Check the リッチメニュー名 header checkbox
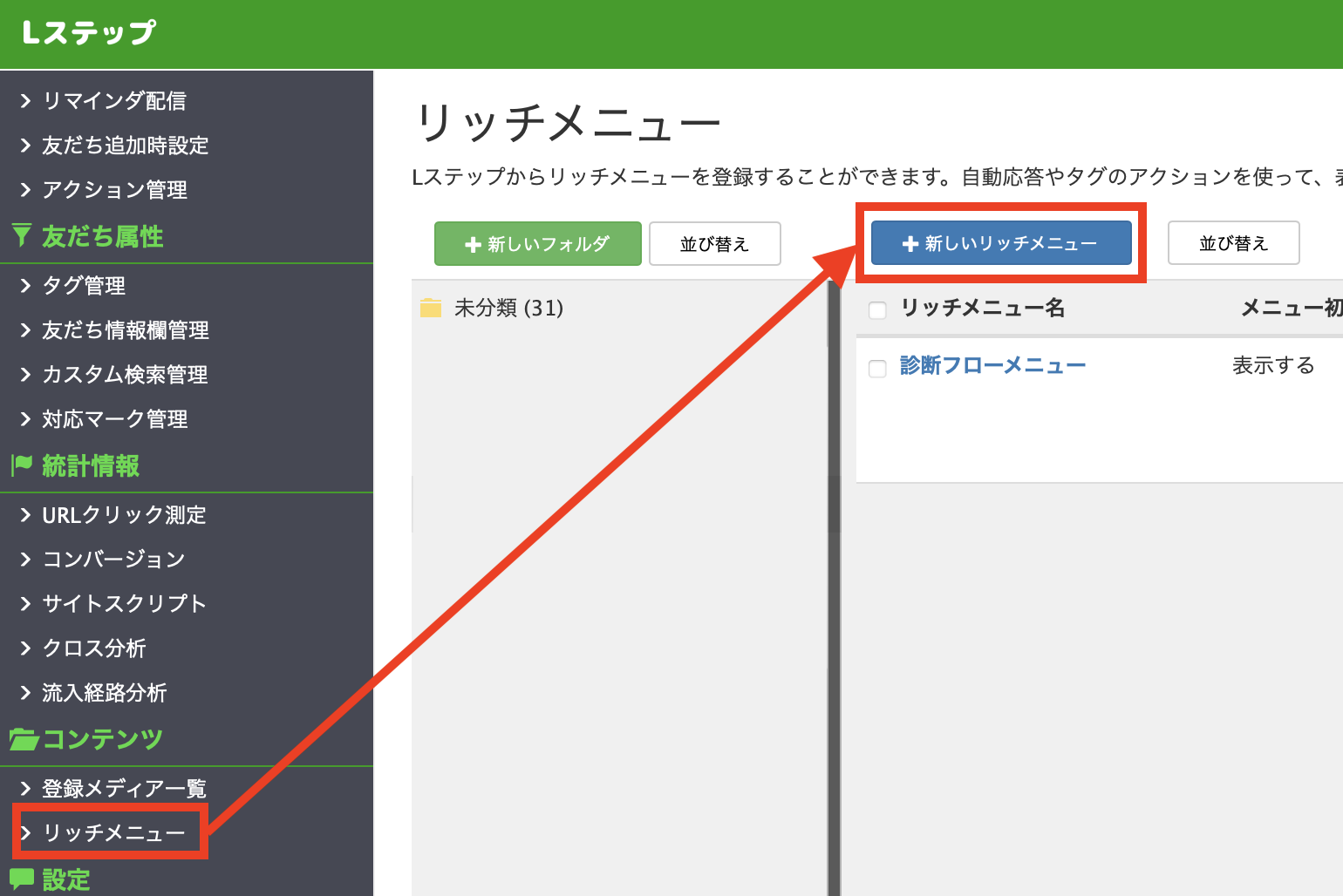 click(877, 309)
